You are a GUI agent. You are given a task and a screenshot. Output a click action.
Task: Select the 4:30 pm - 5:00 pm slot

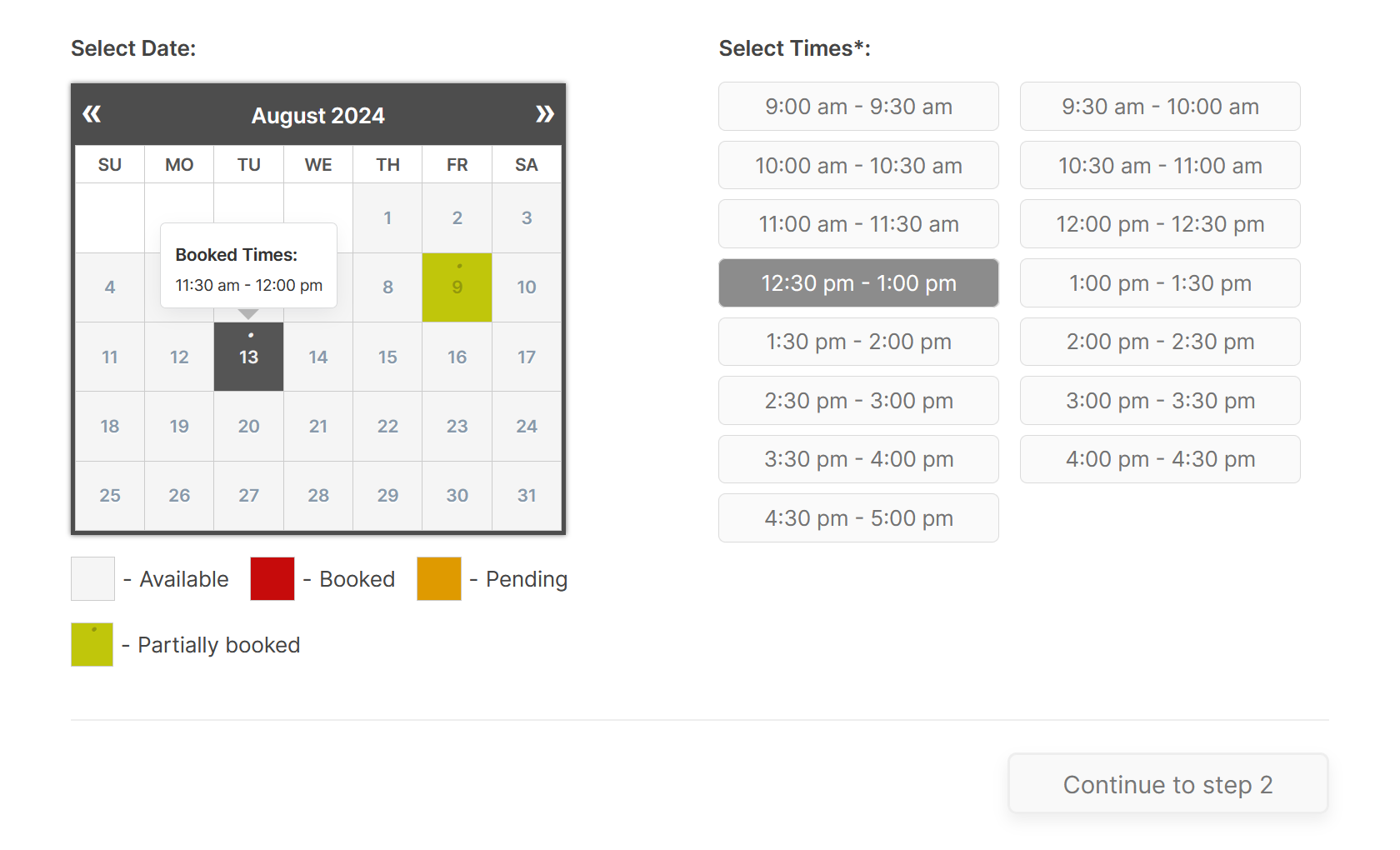[x=858, y=518]
